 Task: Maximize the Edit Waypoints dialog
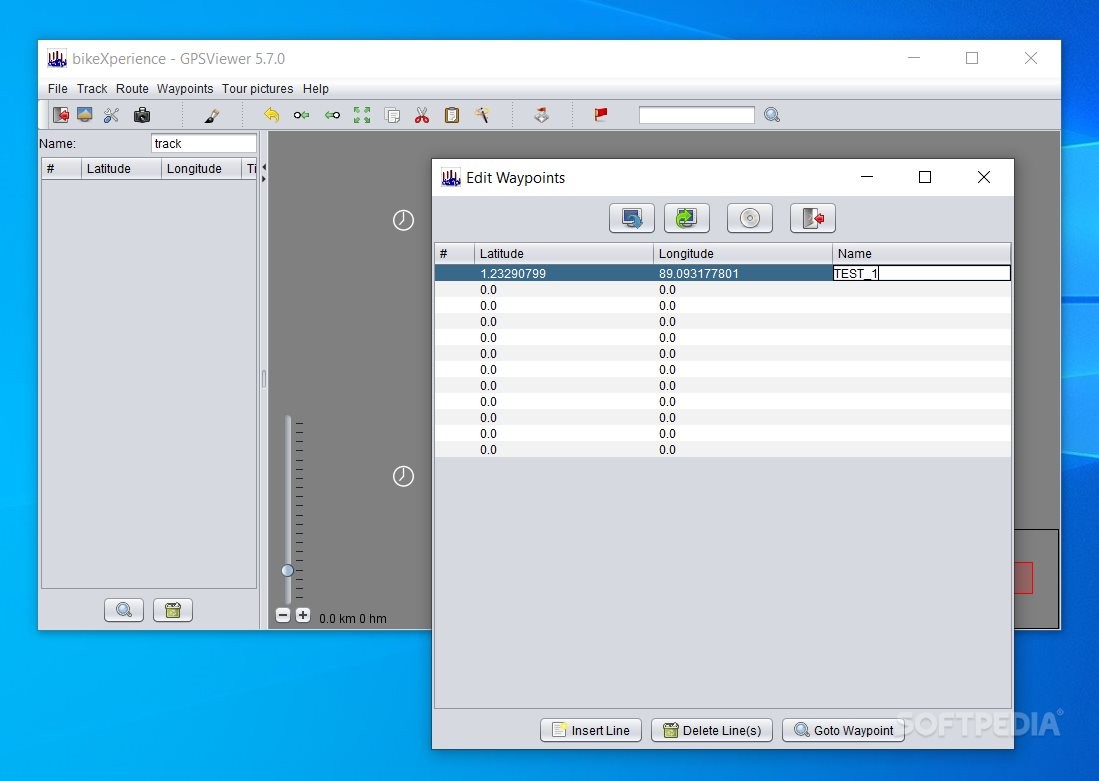pyautogui.click(x=924, y=177)
